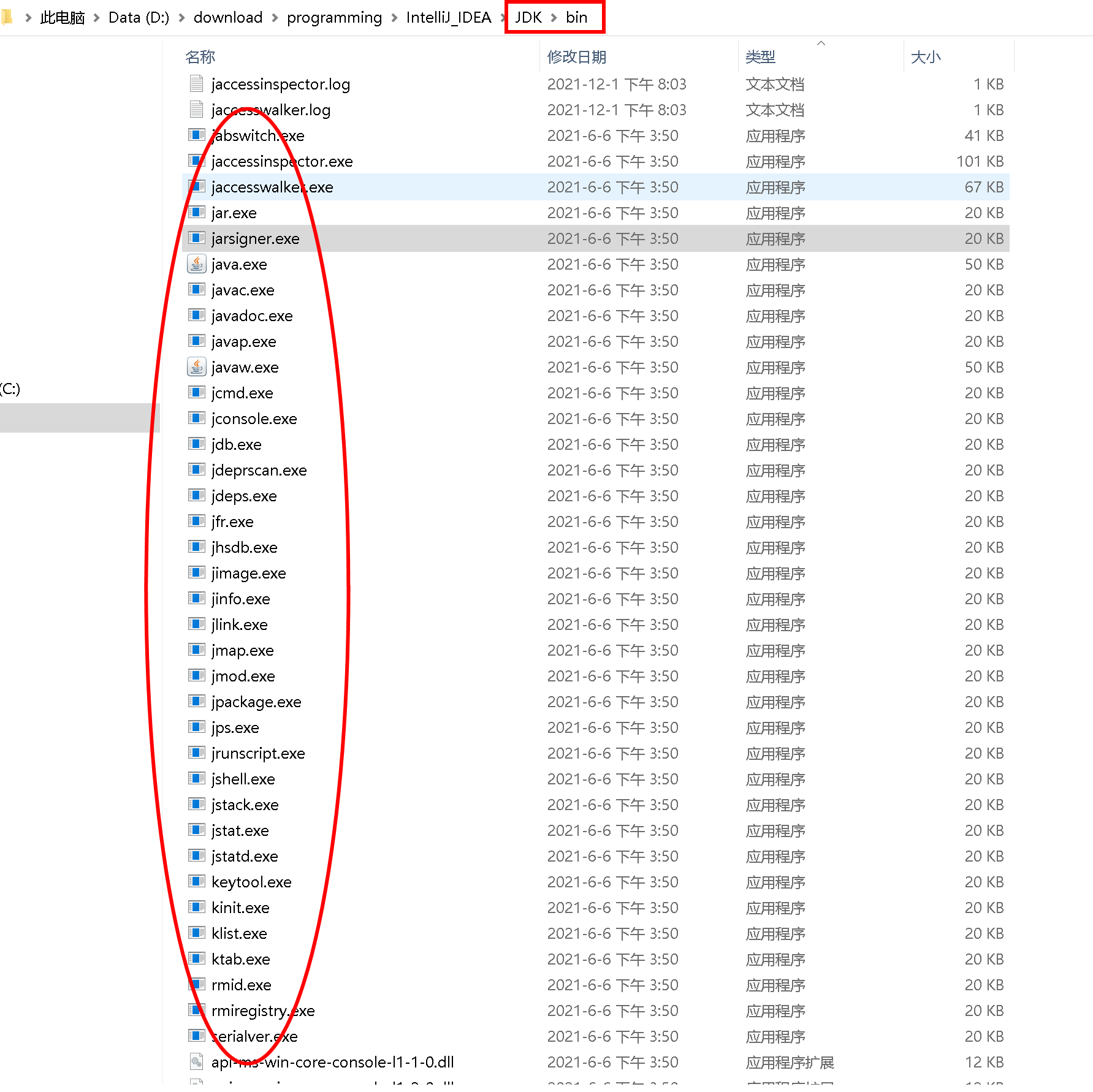The height and width of the screenshot is (1092, 1093).
Task: Click the jar.exe application icon
Action: click(x=196, y=212)
